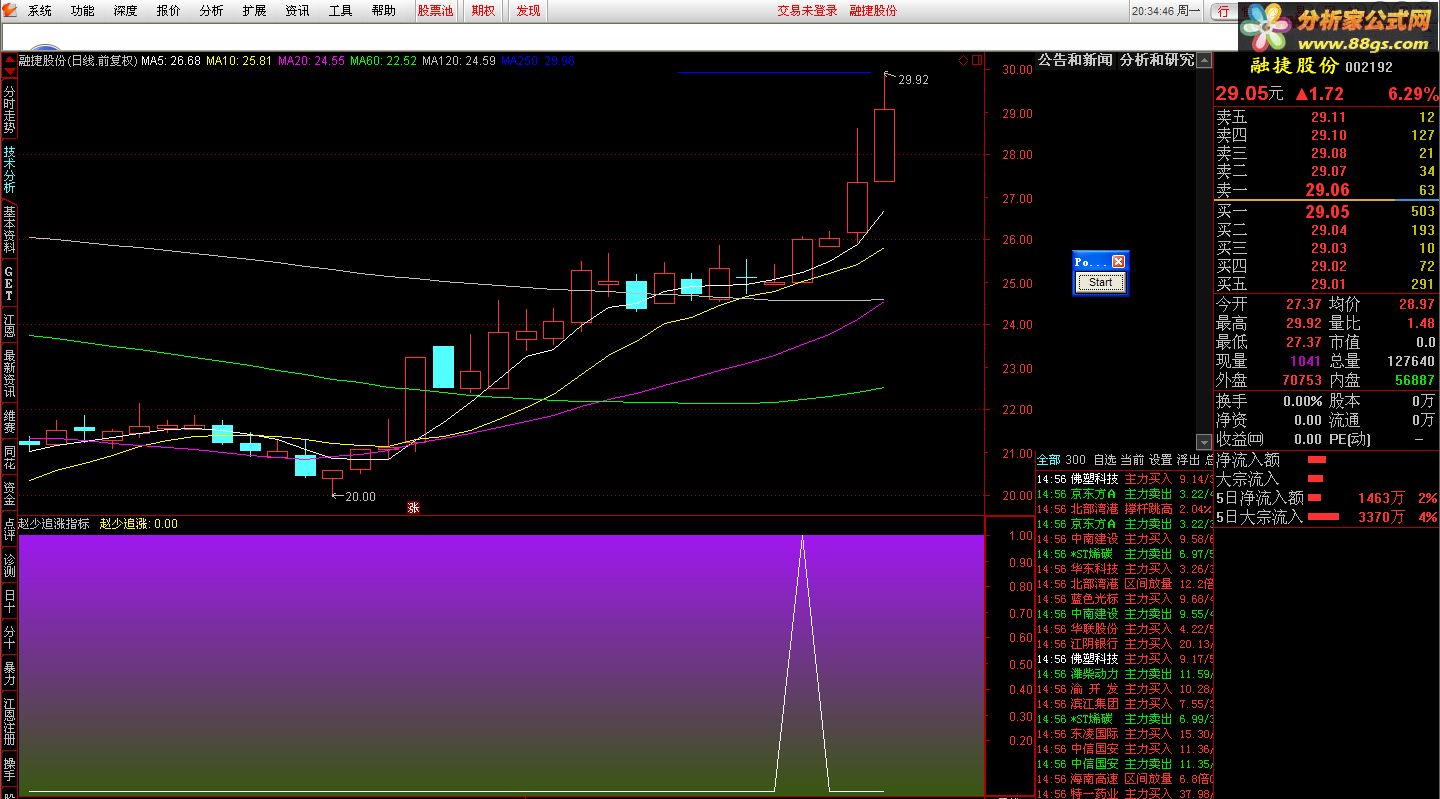Click the 东凌国际 主力买入 alert row
This screenshot has height=799, width=1440.
[1124, 734]
